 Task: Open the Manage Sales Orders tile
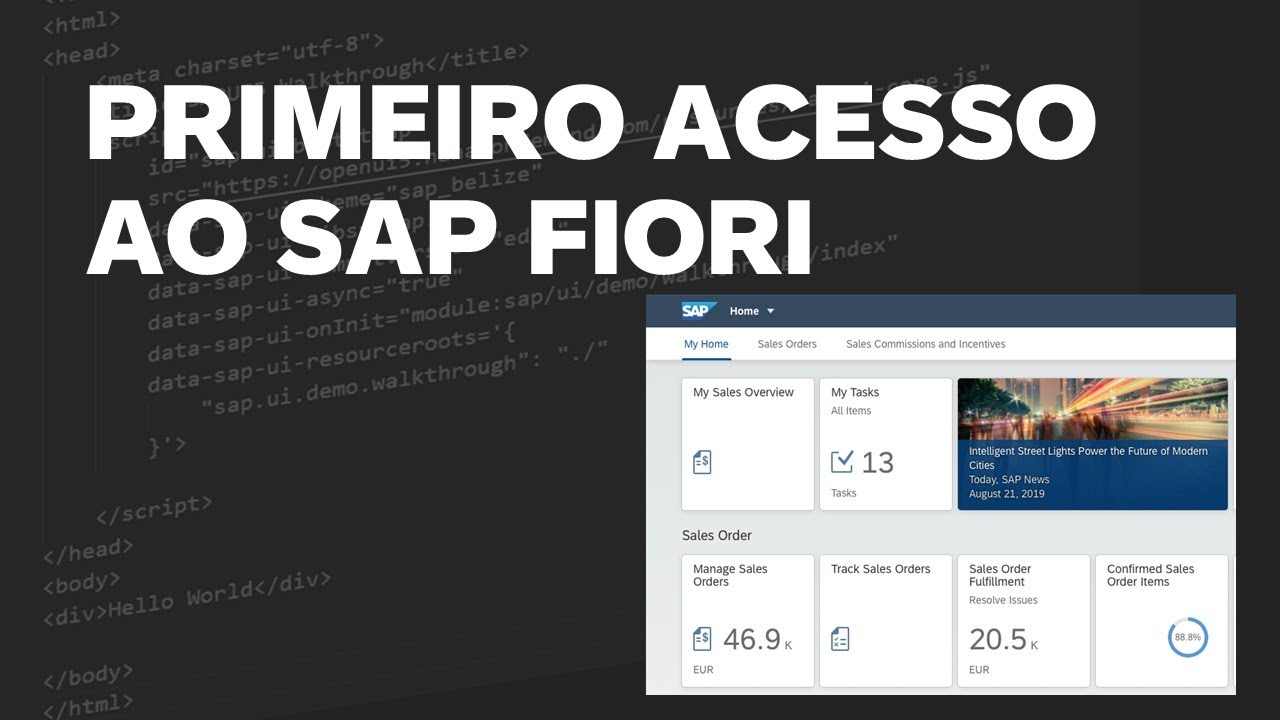click(x=748, y=621)
